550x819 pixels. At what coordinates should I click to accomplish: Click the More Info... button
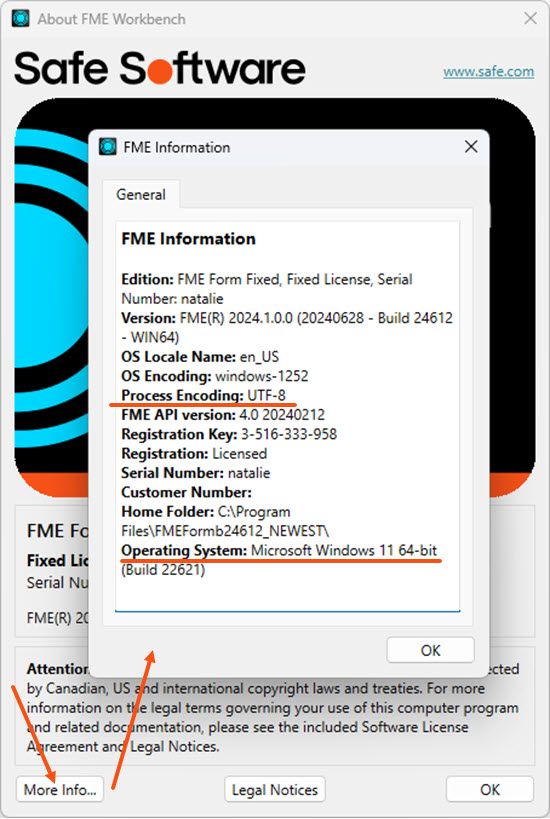tap(60, 790)
